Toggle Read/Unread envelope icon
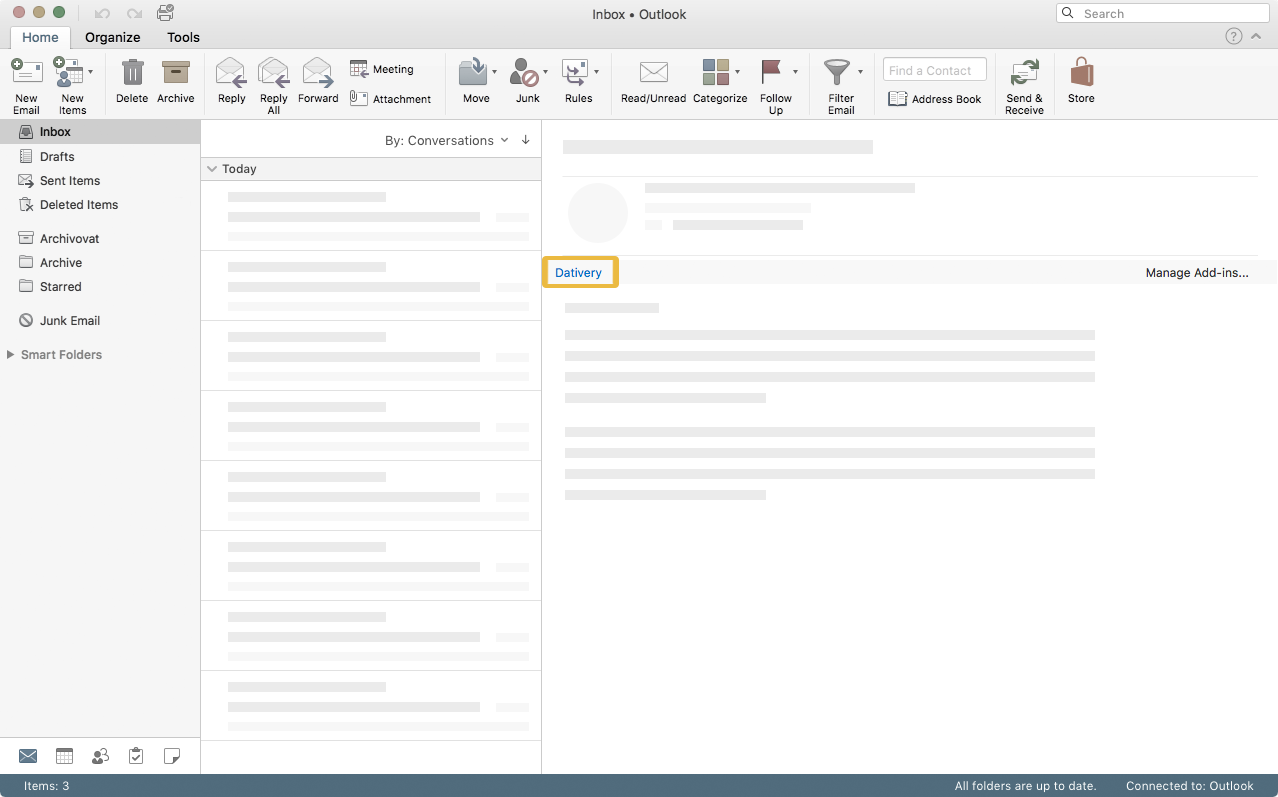1278x797 pixels. (x=654, y=73)
